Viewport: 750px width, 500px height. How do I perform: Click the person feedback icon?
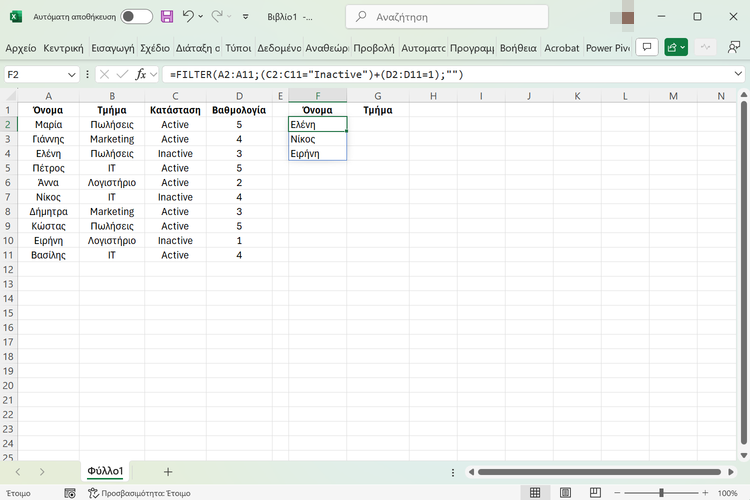point(733,47)
